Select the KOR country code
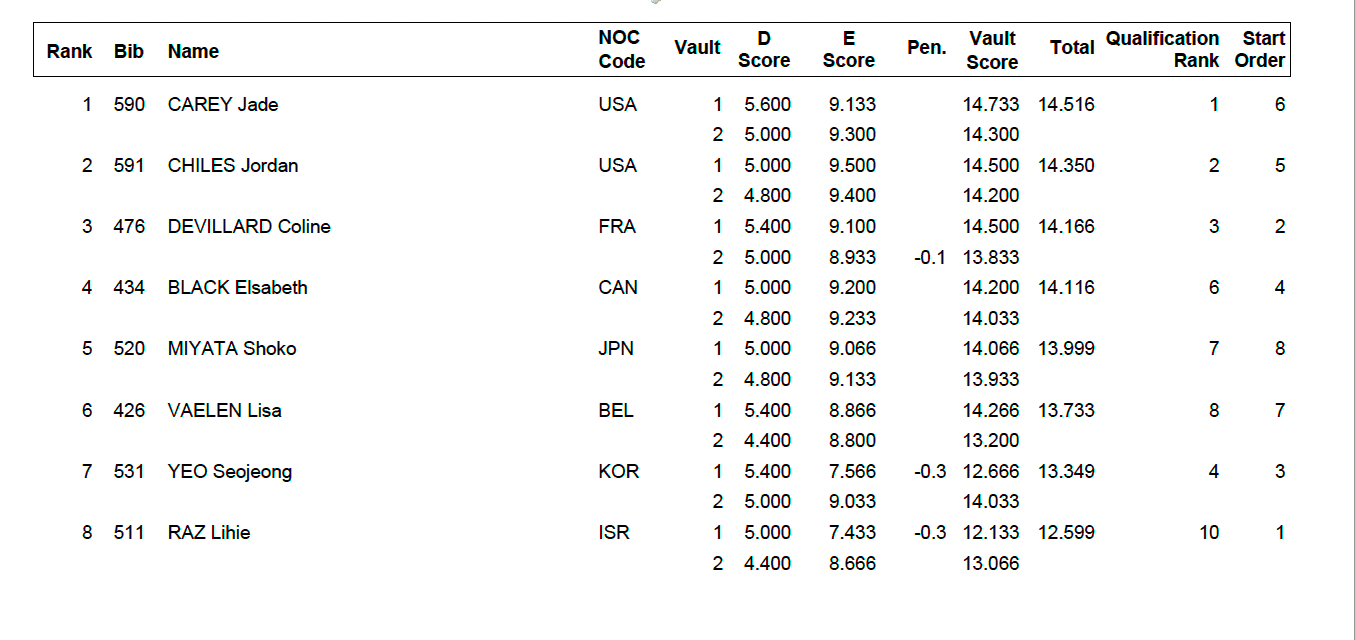1356x640 pixels. coord(618,471)
